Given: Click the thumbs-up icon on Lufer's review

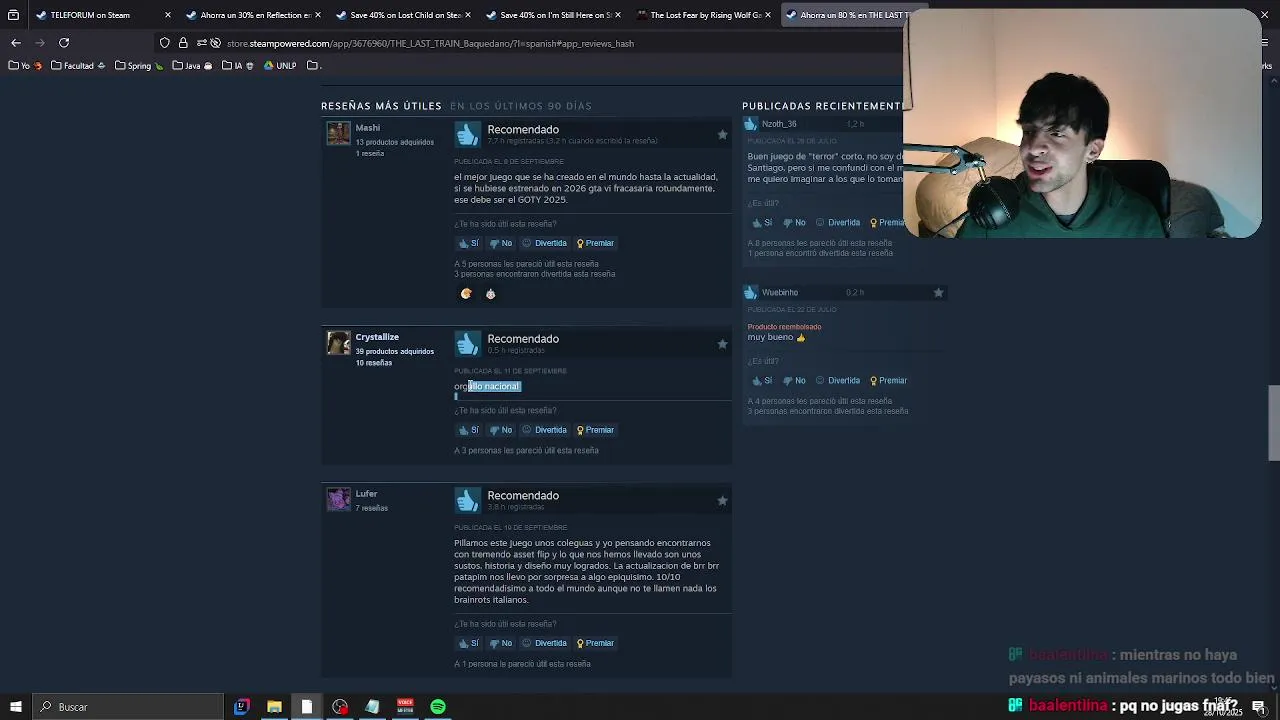Looking at the screenshot, I should tap(467, 500).
